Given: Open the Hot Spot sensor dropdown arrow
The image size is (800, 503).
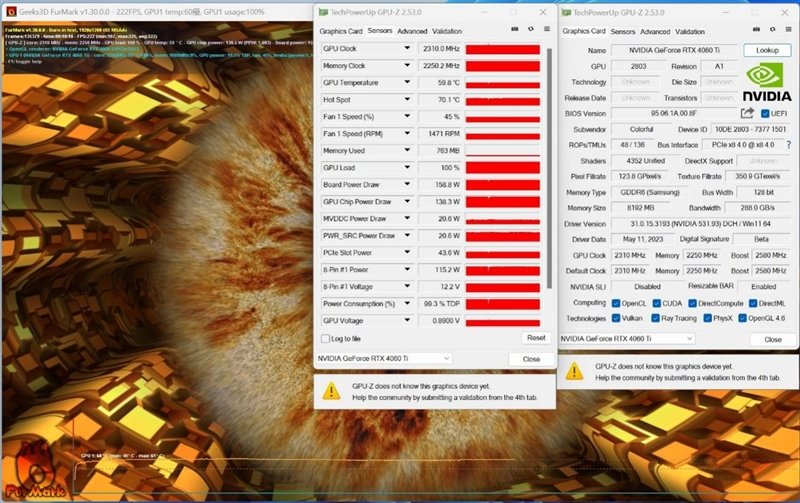Looking at the screenshot, I should [x=407, y=99].
